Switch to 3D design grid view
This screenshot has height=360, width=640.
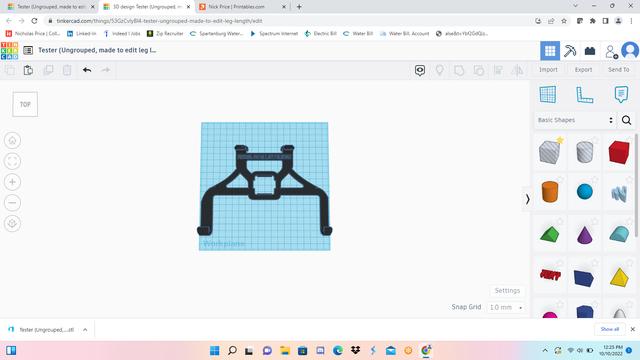click(550, 51)
